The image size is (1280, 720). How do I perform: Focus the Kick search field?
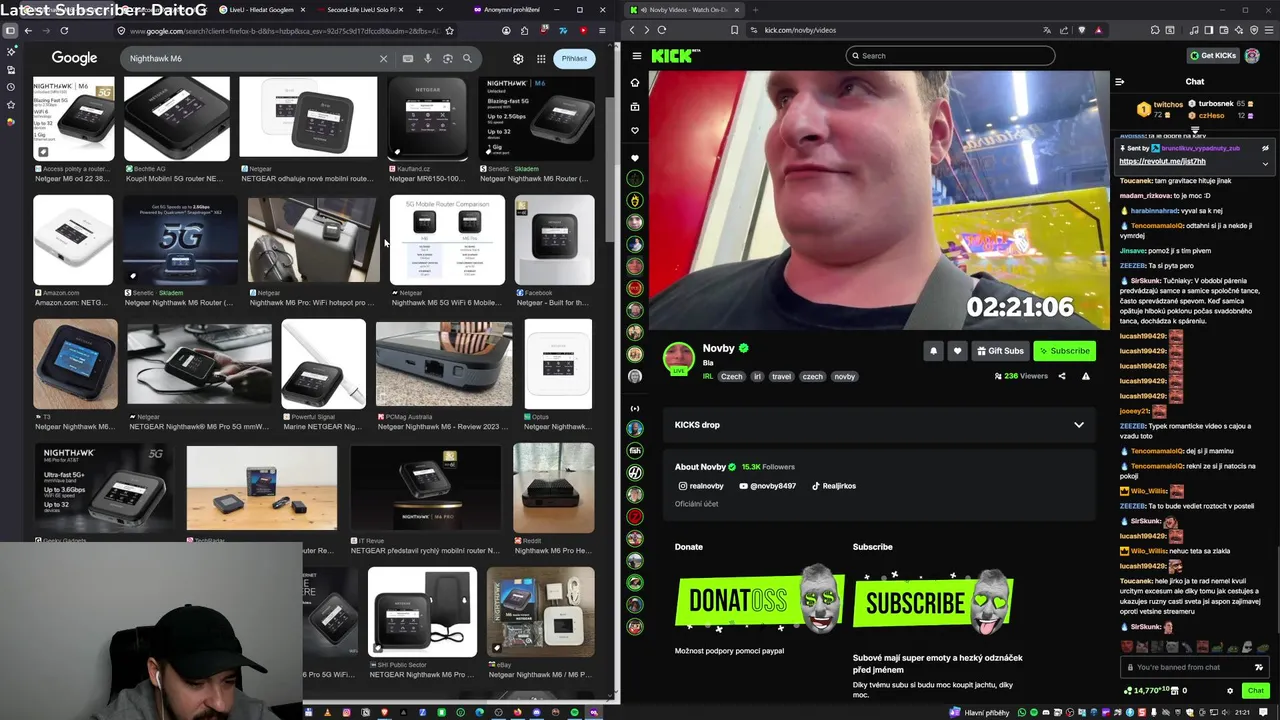[x=950, y=56]
